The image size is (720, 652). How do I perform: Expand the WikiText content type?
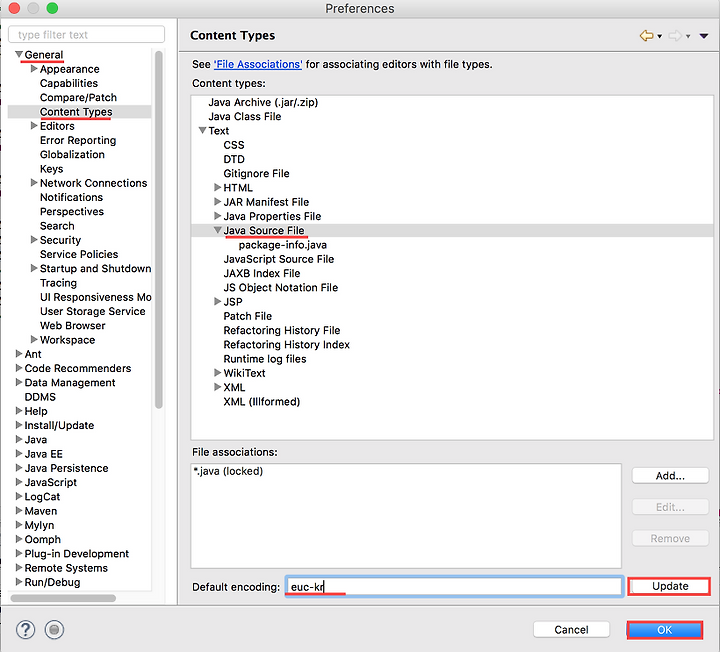(x=217, y=373)
